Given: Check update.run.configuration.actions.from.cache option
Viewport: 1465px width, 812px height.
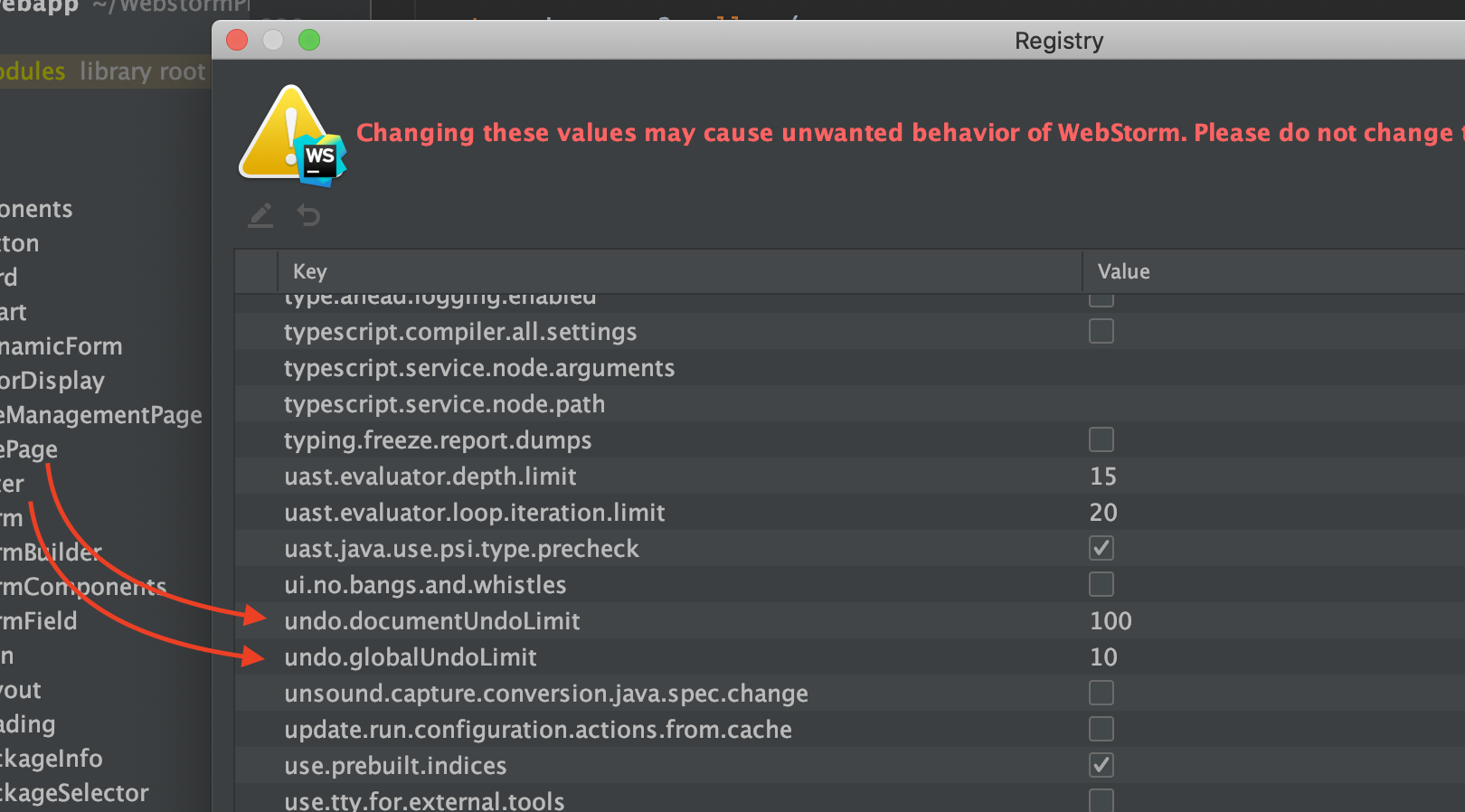Looking at the screenshot, I should [x=1101, y=730].
